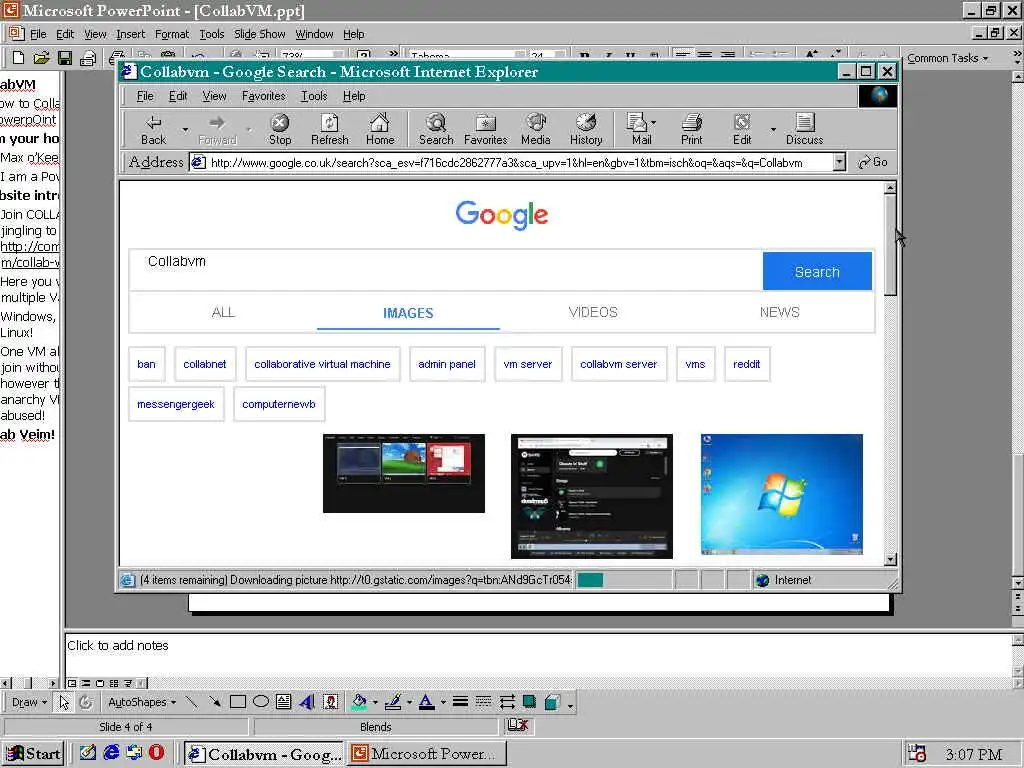
Task: Open PowerPoint Format menu
Action: tap(172, 34)
